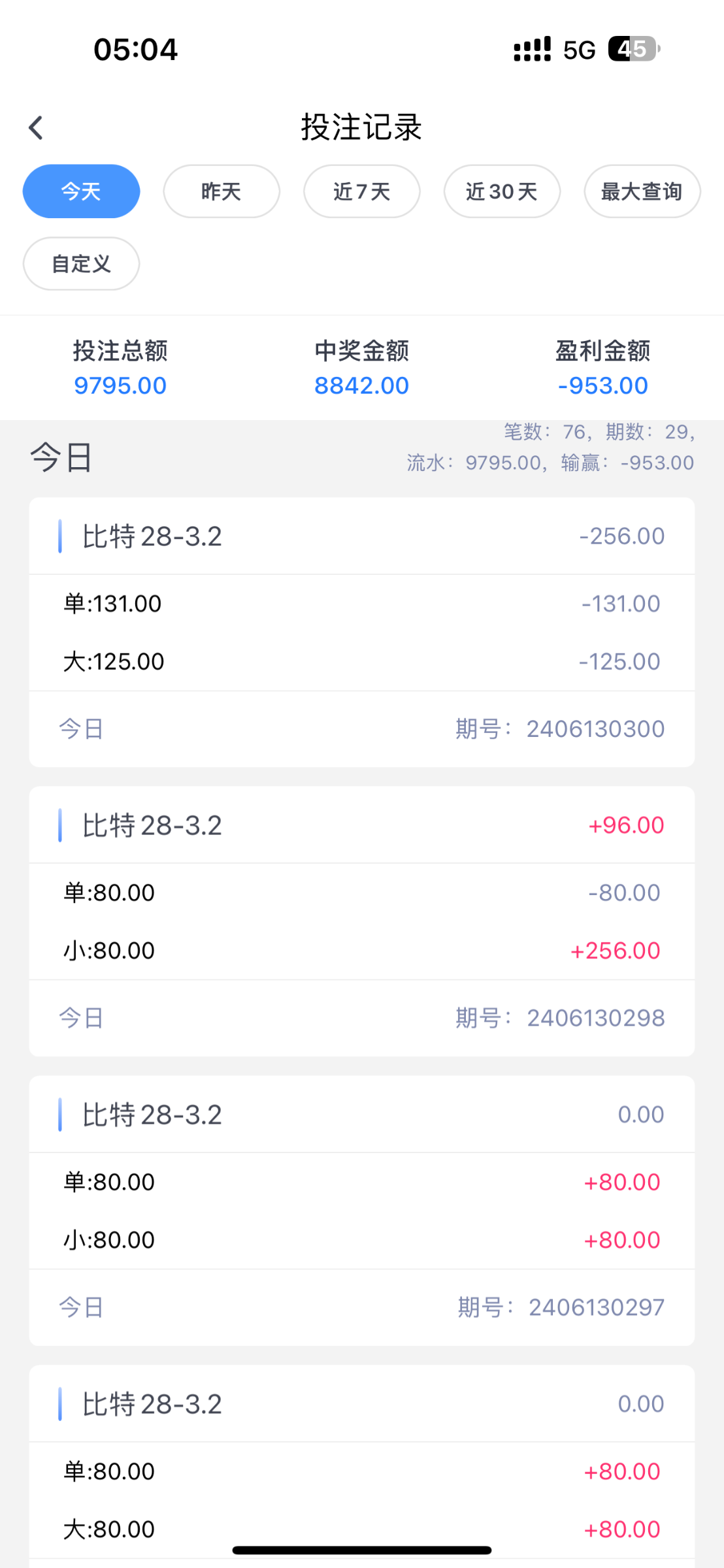
Task: Open the 自定义 date range option
Action: pos(81,264)
